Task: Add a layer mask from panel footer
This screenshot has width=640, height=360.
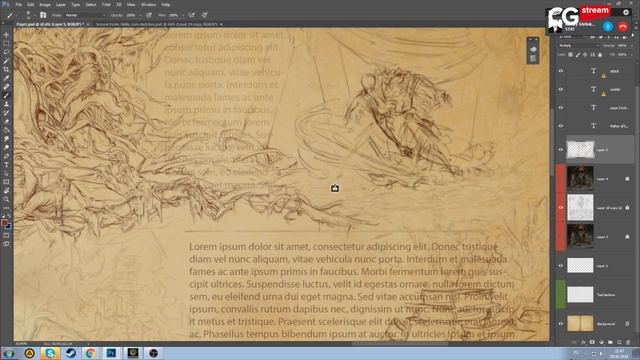Action: 592,342
